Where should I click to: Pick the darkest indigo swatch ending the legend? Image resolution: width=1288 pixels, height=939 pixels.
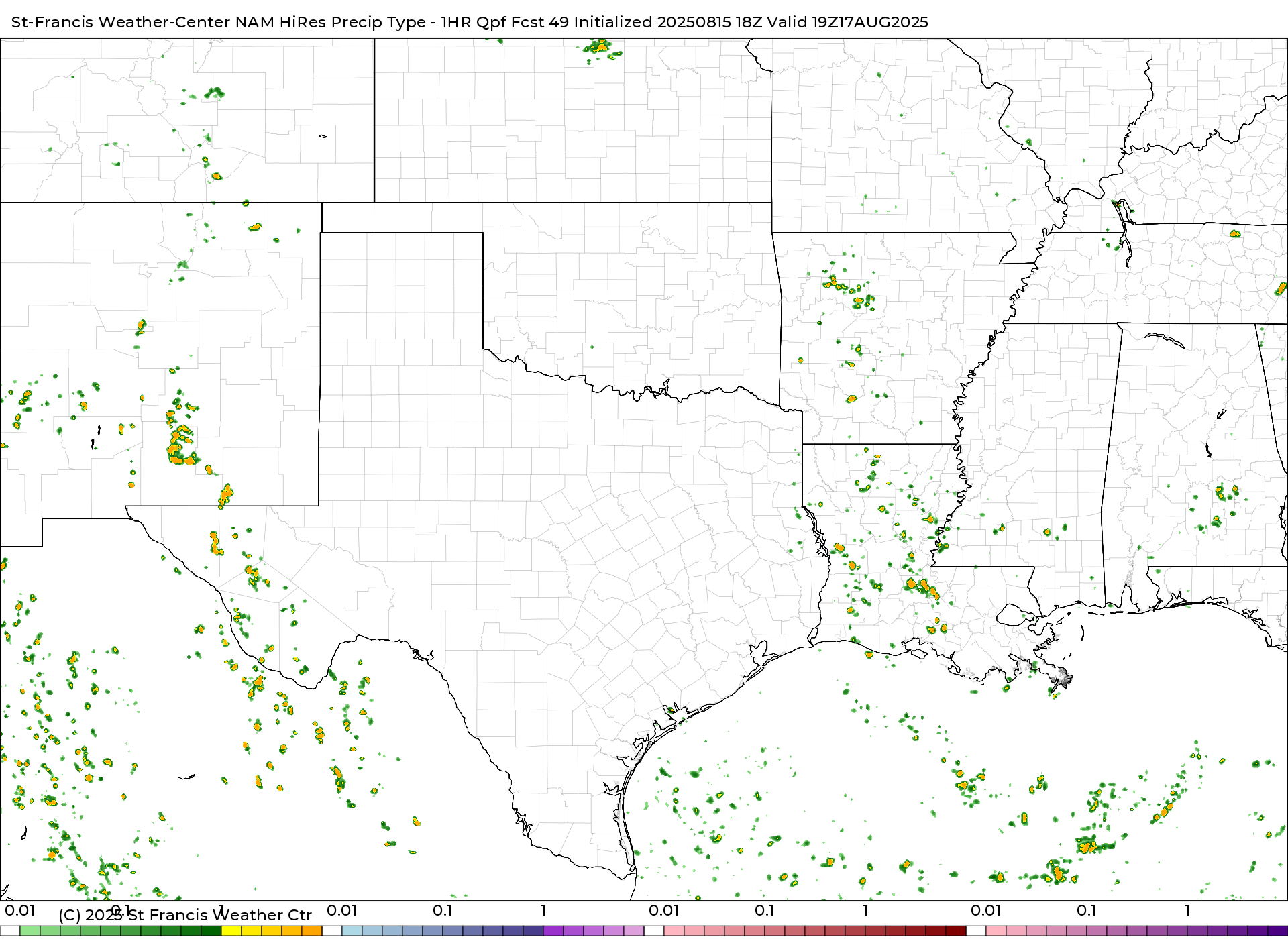pos(1277,931)
